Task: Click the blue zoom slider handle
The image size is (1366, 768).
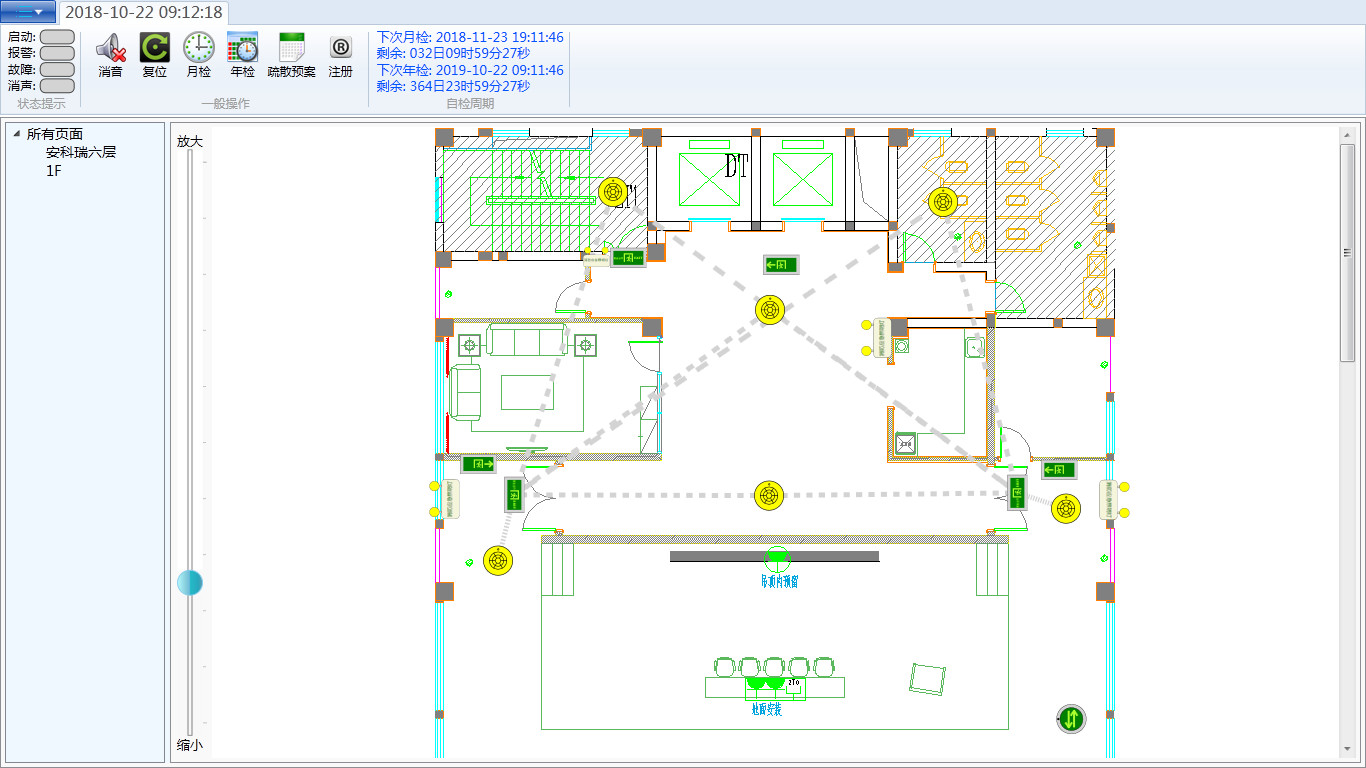Action: (x=190, y=582)
